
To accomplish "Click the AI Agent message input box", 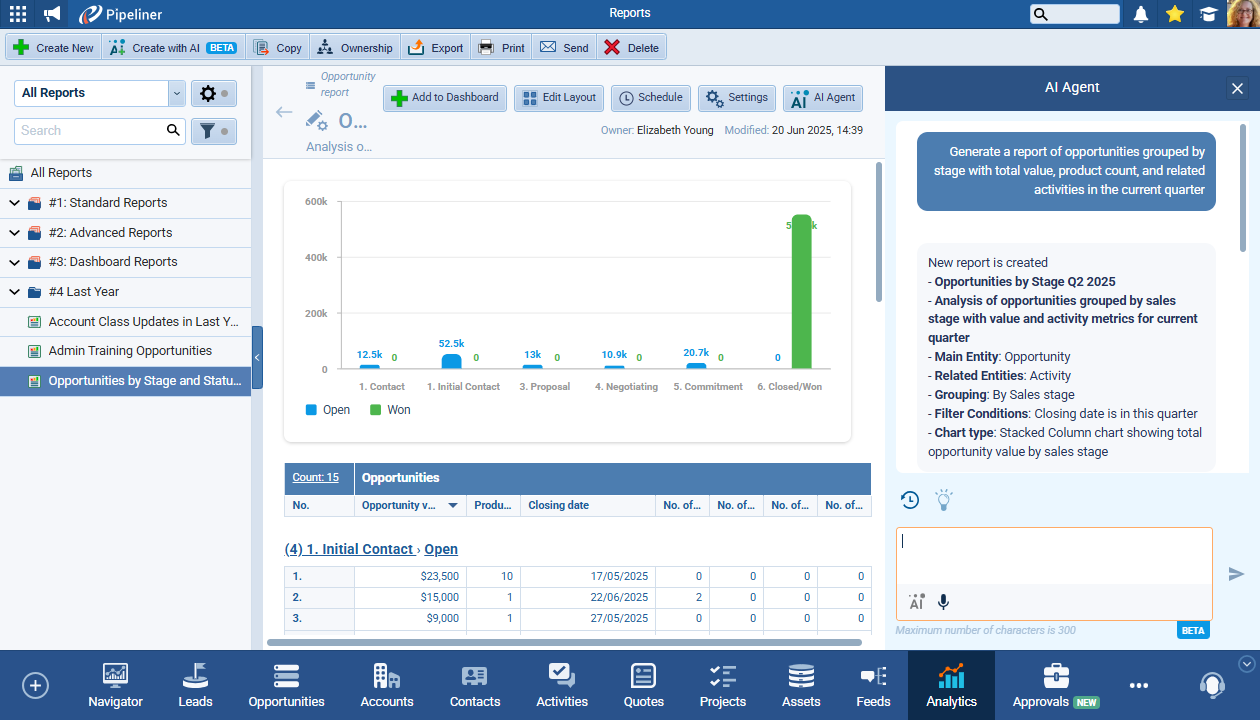I will pyautogui.click(x=1053, y=556).
